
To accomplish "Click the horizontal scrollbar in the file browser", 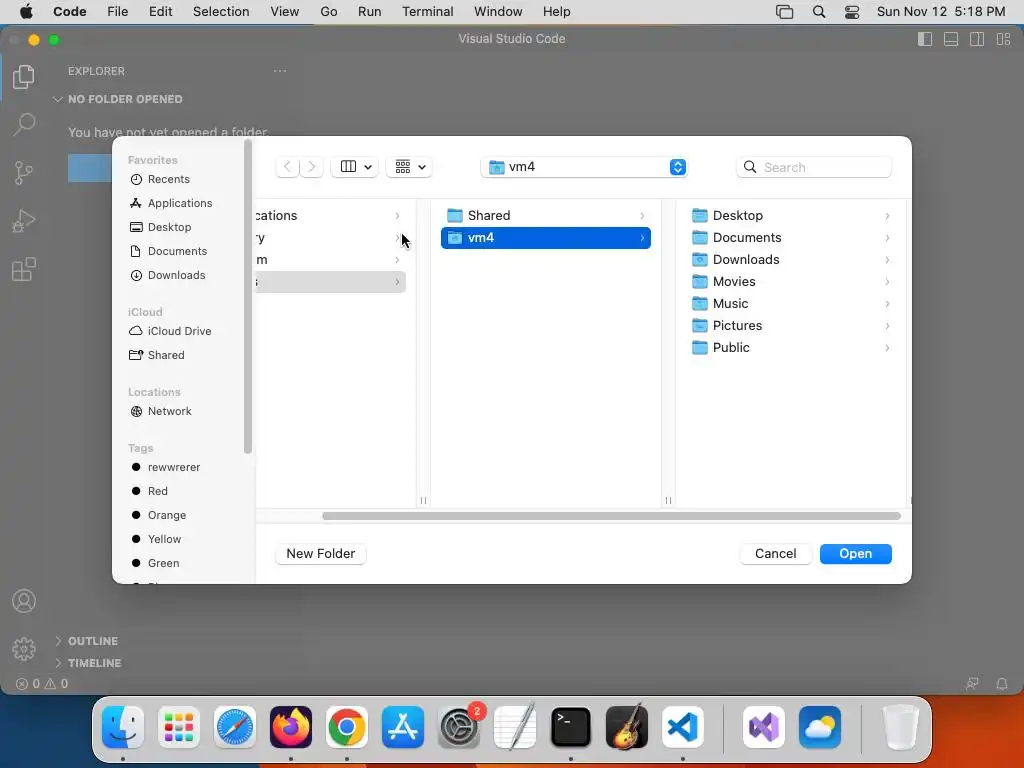I will (611, 516).
